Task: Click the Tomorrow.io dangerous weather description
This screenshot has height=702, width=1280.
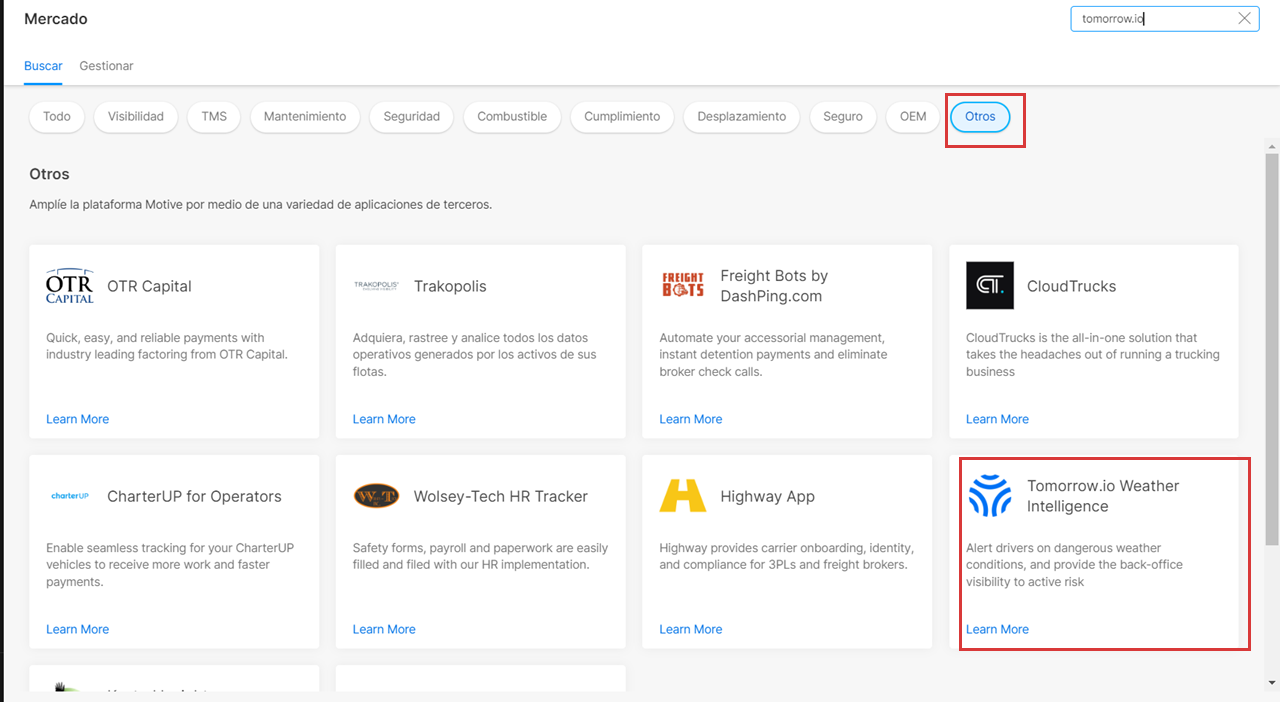Action: (x=1074, y=565)
